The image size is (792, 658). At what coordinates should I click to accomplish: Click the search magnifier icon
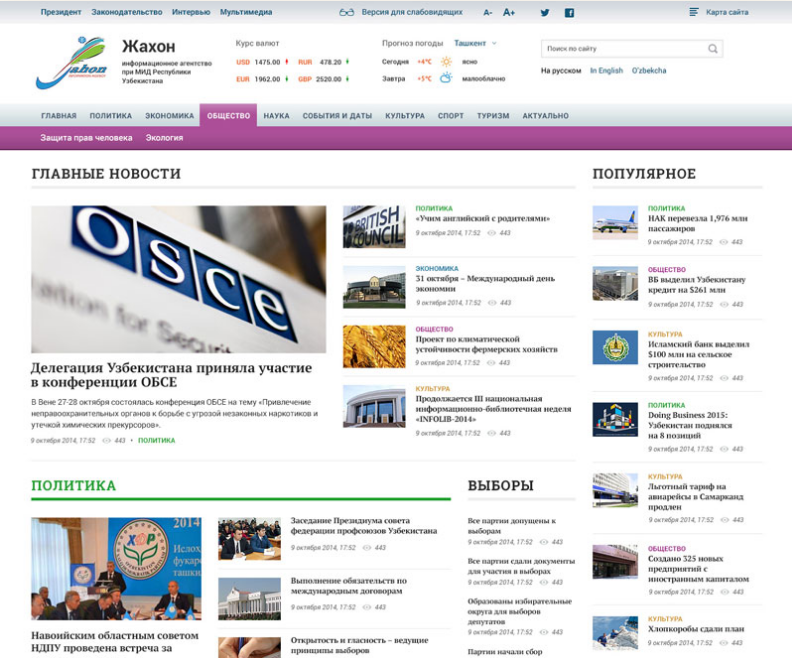tap(713, 48)
